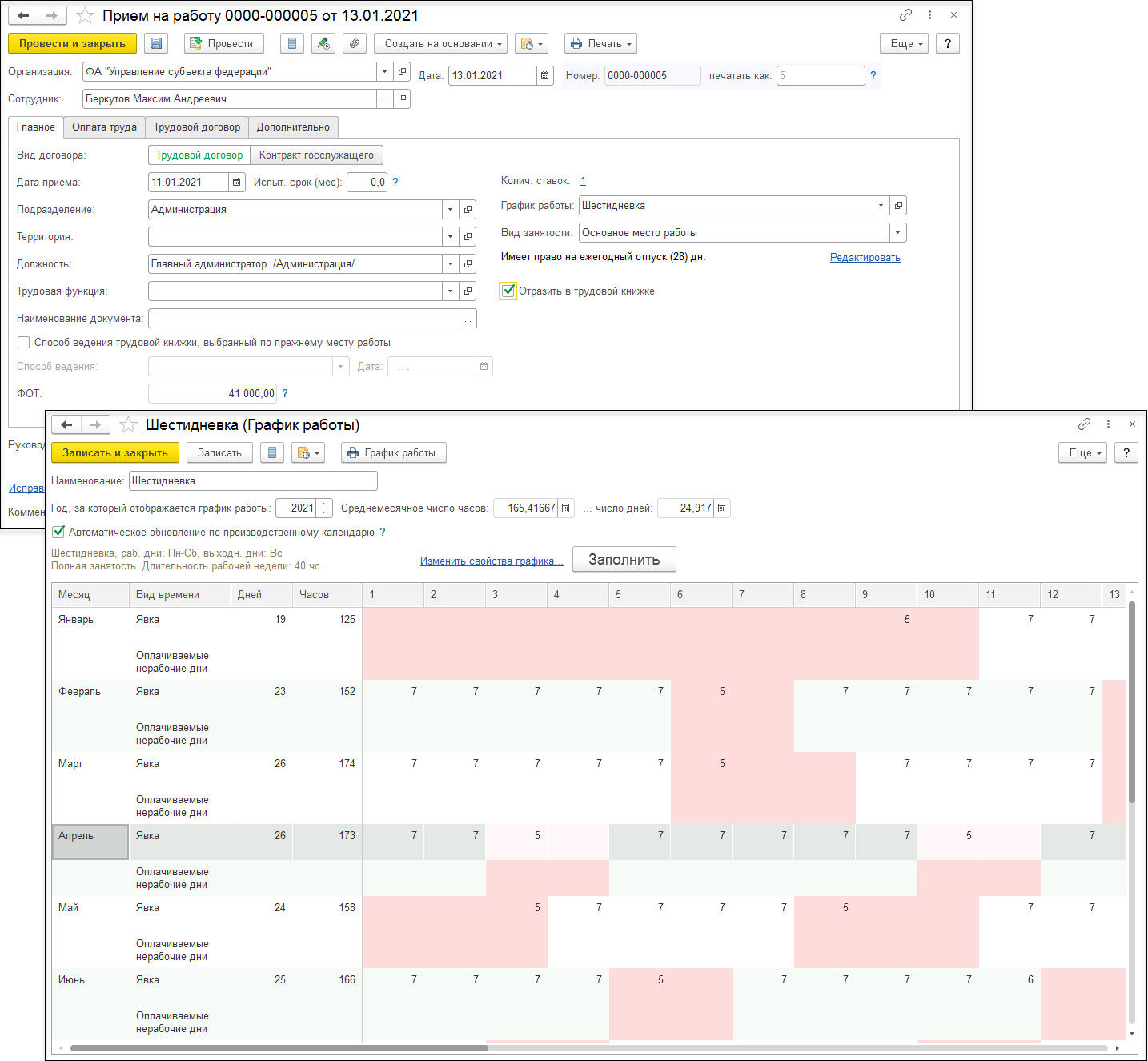
Task: Expand the Организация dropdown
Action: pyautogui.click(x=385, y=71)
